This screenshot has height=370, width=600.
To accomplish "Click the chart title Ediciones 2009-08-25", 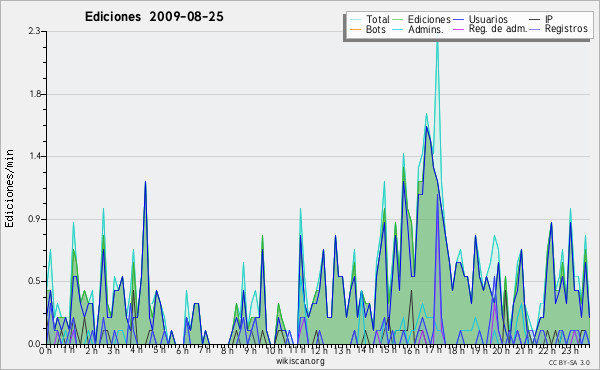I will pos(154,17).
